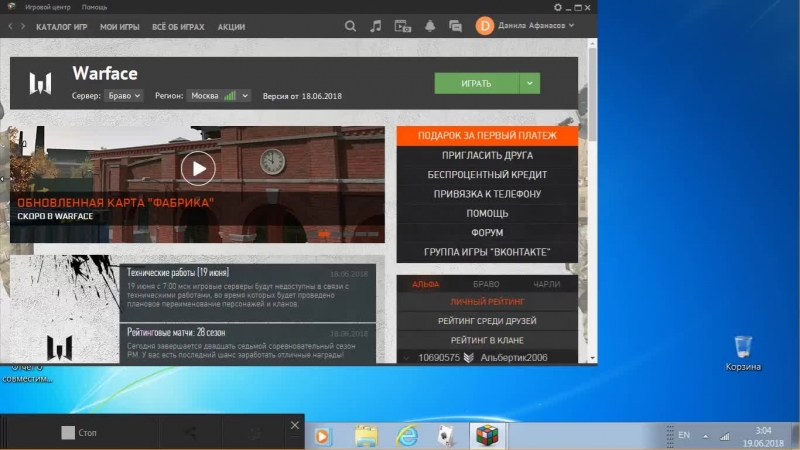This screenshot has height=450, width=800.
Task: Select РЕЙТИНГ СРЕДИ ДРУЗЕЙ
Action: click(487, 321)
